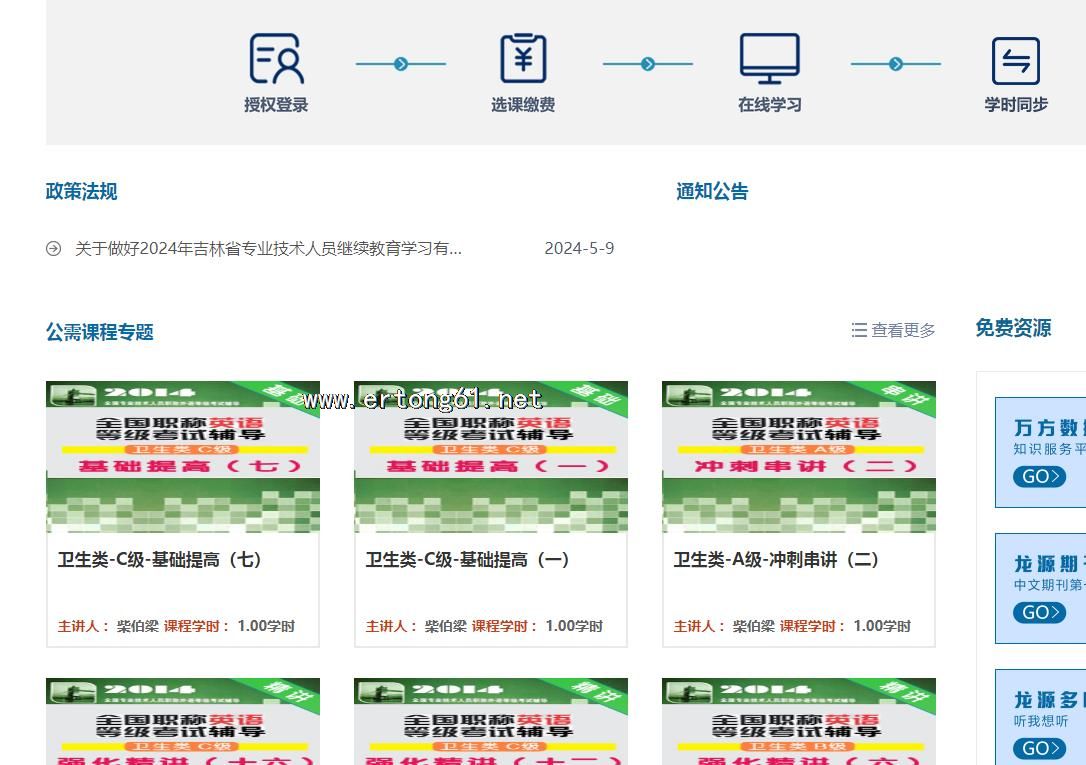Click the list icon next to 查看更多
The image size is (1086, 765).
(859, 330)
